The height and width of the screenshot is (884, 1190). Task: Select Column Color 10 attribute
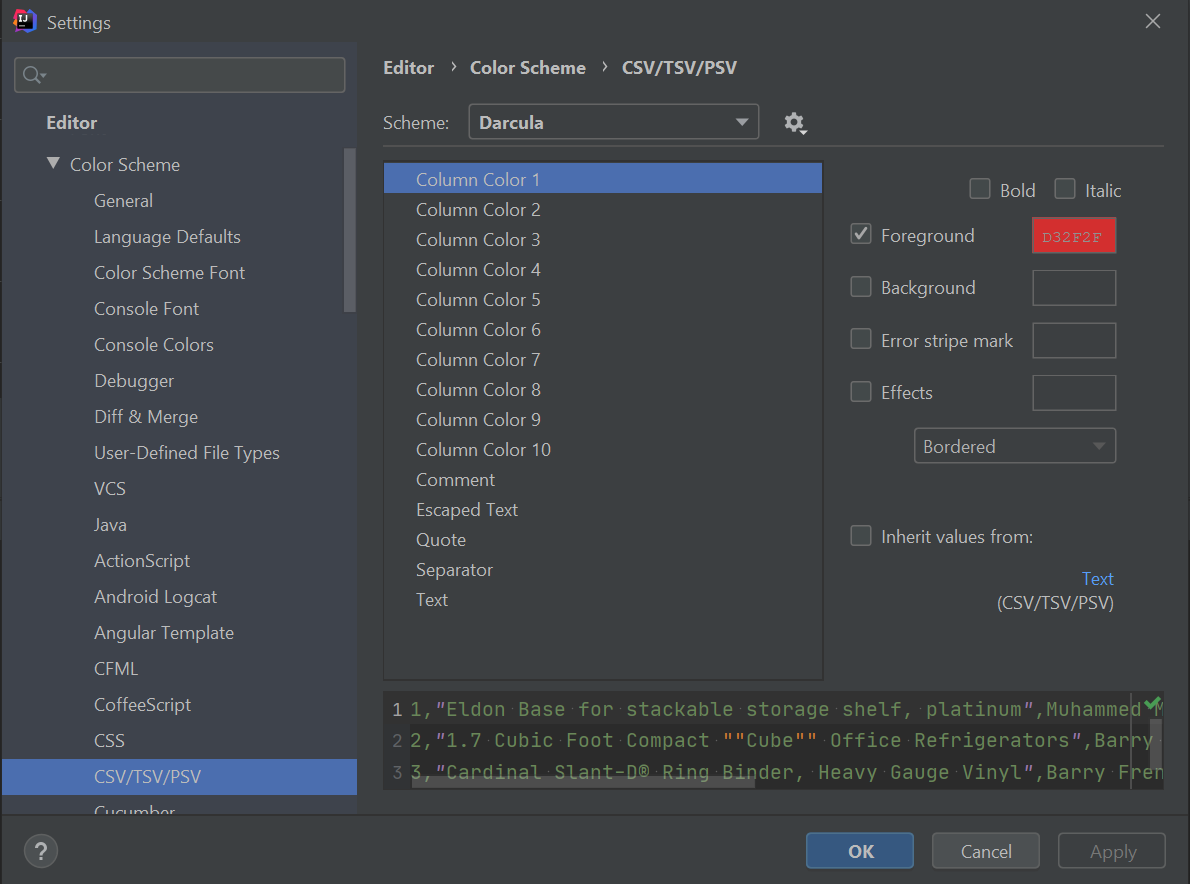click(x=603, y=449)
